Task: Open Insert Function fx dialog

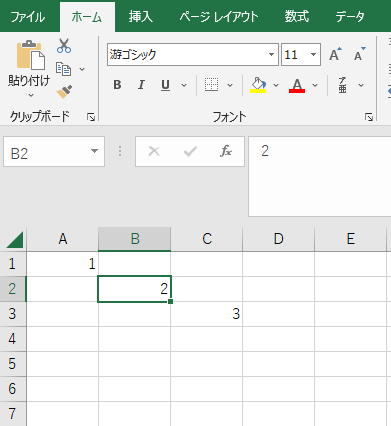Action: (x=226, y=151)
